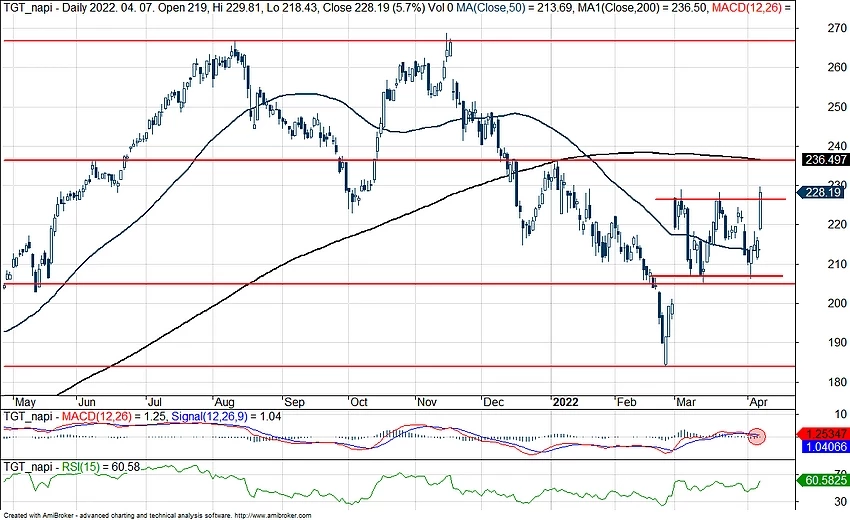Click the pink circle marker on MACD
Viewport: 850px width, 520px height.
click(756, 435)
